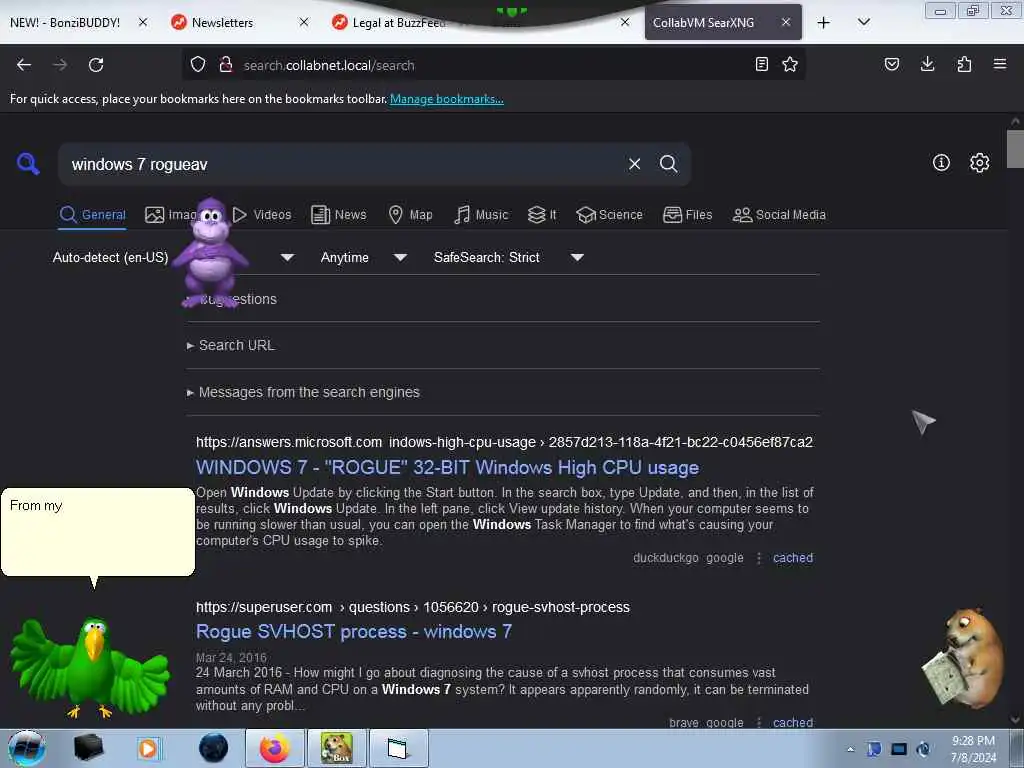
Task: Switch to the It search category
Action: point(542,215)
